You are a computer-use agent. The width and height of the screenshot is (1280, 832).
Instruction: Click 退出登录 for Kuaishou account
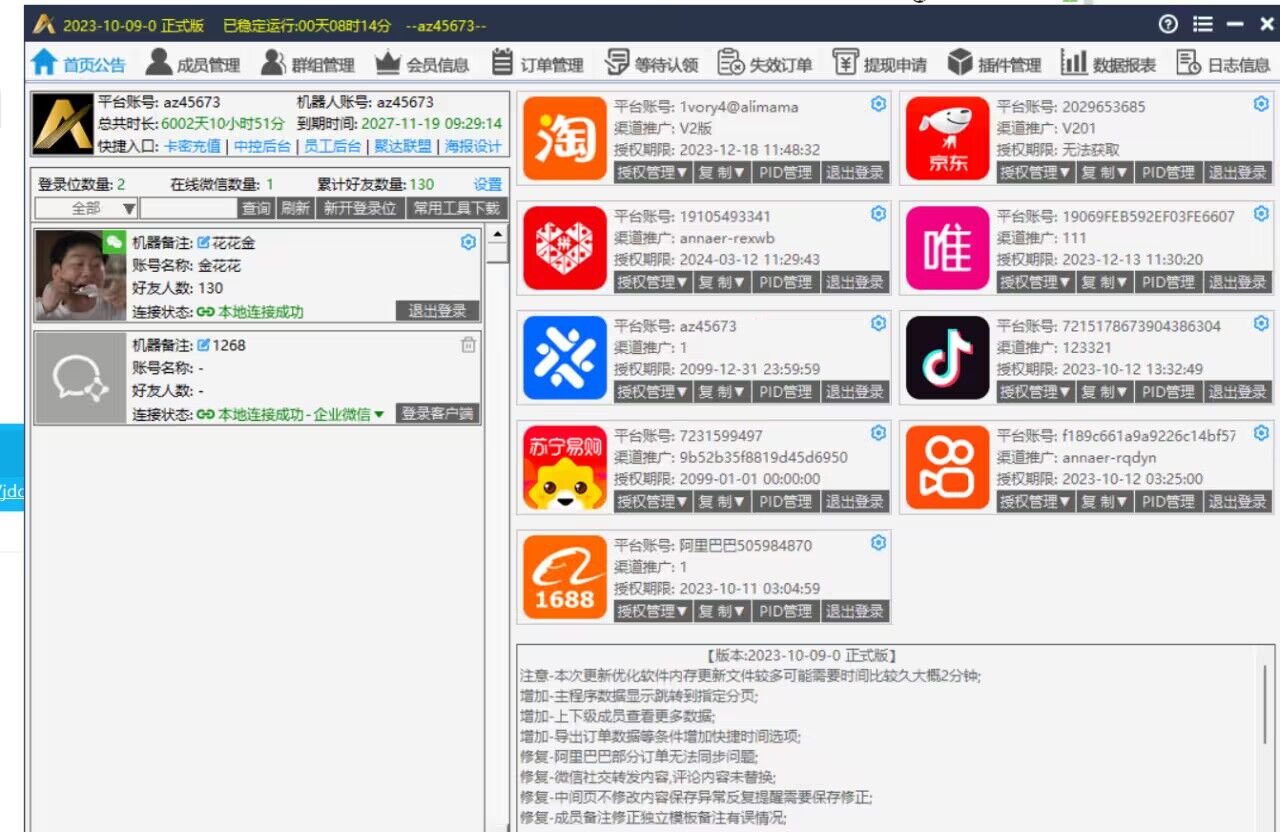(1238, 501)
